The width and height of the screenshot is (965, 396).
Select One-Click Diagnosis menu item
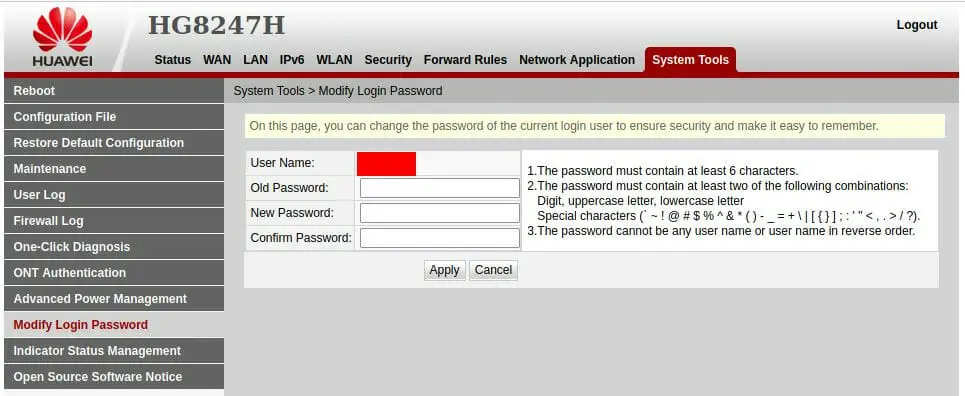pyautogui.click(x=114, y=246)
